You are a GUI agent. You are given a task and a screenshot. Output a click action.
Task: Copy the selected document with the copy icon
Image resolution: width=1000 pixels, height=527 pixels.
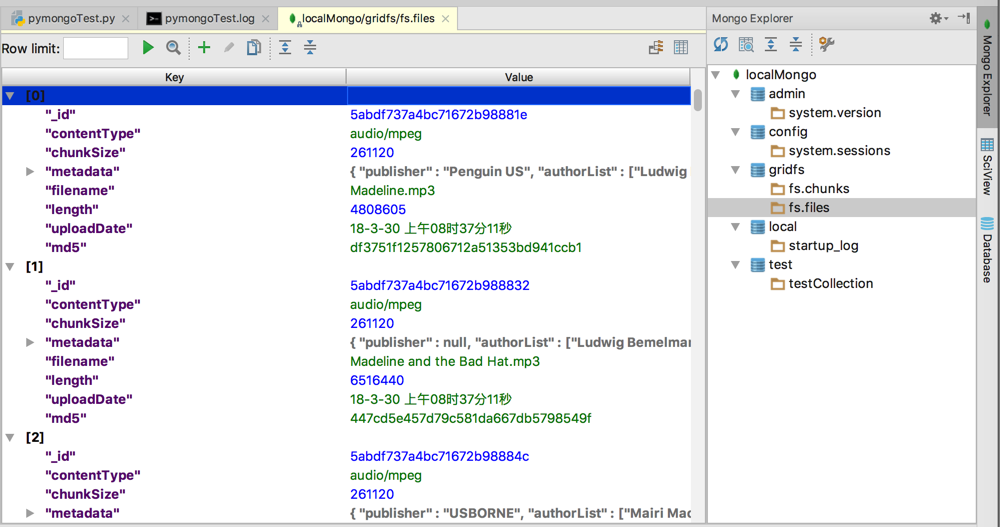254,48
